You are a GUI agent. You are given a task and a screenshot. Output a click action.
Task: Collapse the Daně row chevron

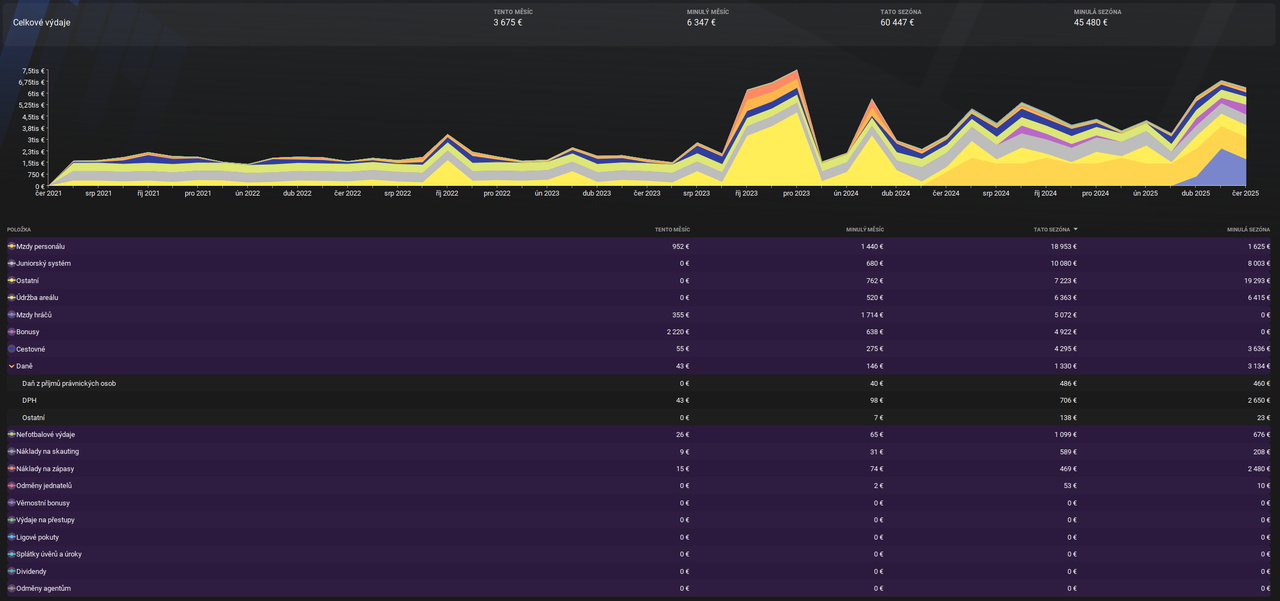click(11, 366)
